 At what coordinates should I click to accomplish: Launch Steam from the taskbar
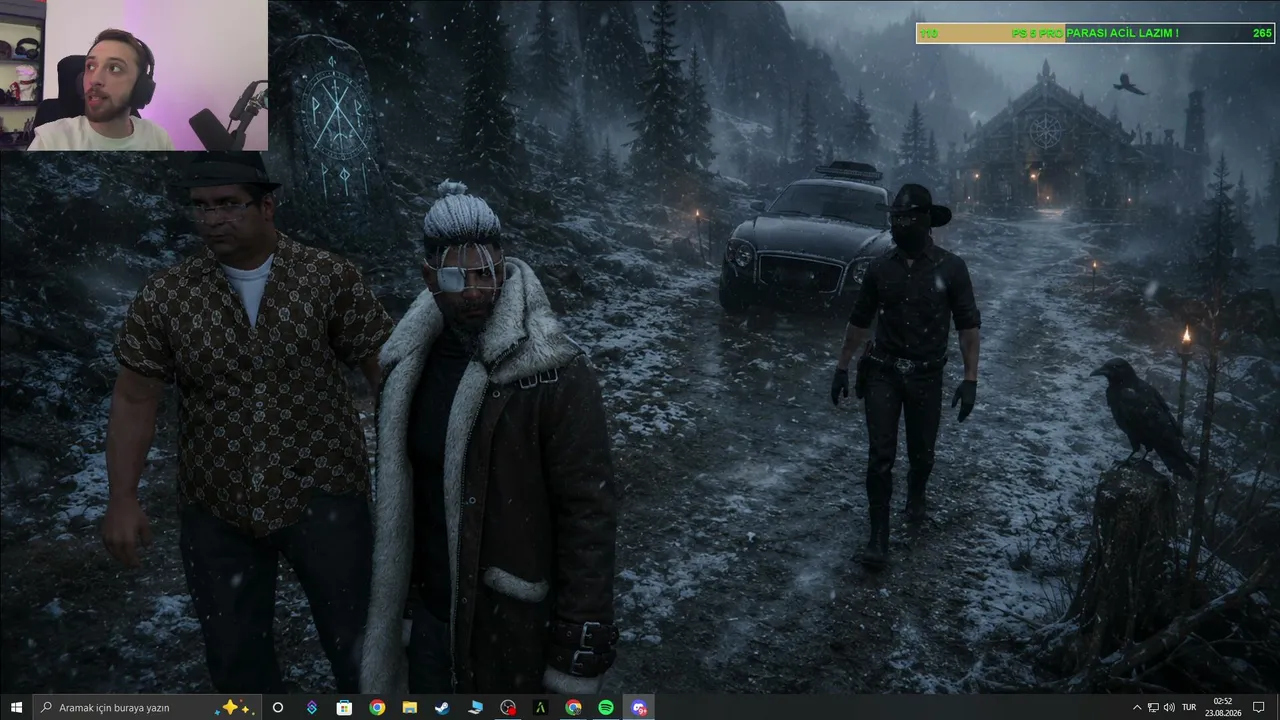coord(442,707)
